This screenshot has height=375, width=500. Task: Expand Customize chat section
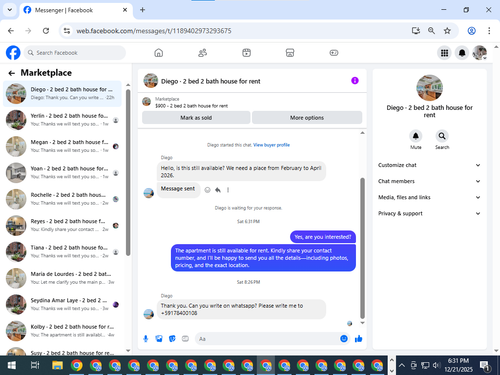(x=429, y=165)
